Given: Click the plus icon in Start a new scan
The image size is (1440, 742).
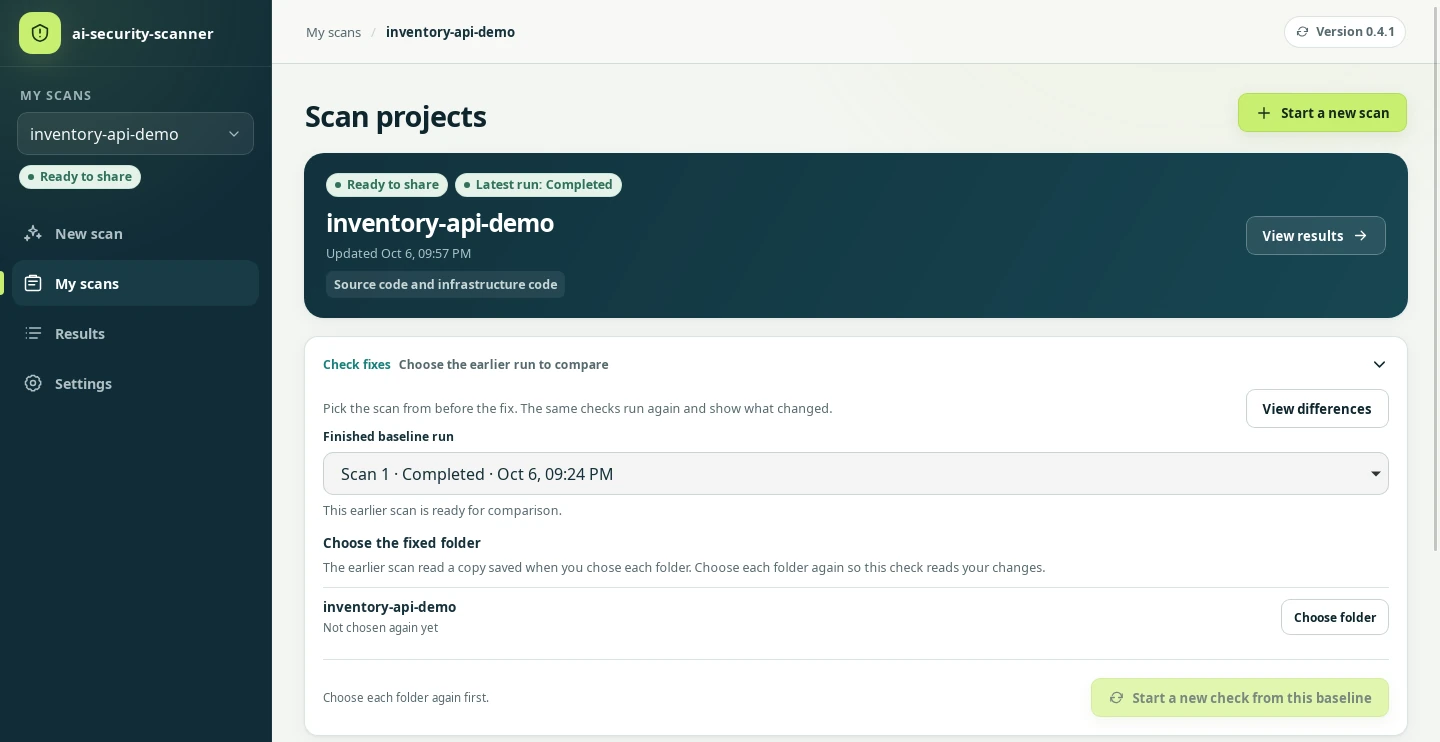Looking at the screenshot, I should [x=1264, y=113].
